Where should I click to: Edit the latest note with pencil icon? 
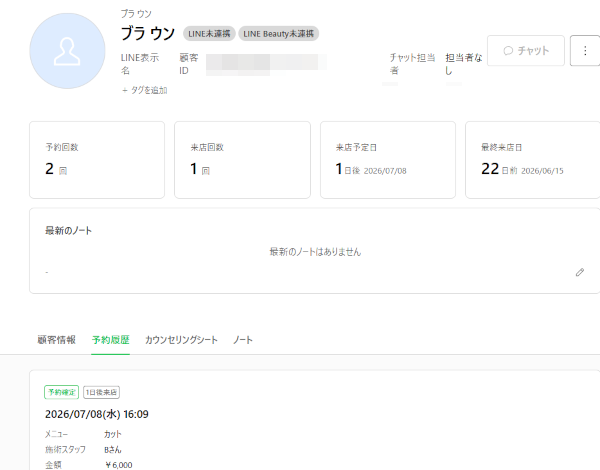coord(580,272)
